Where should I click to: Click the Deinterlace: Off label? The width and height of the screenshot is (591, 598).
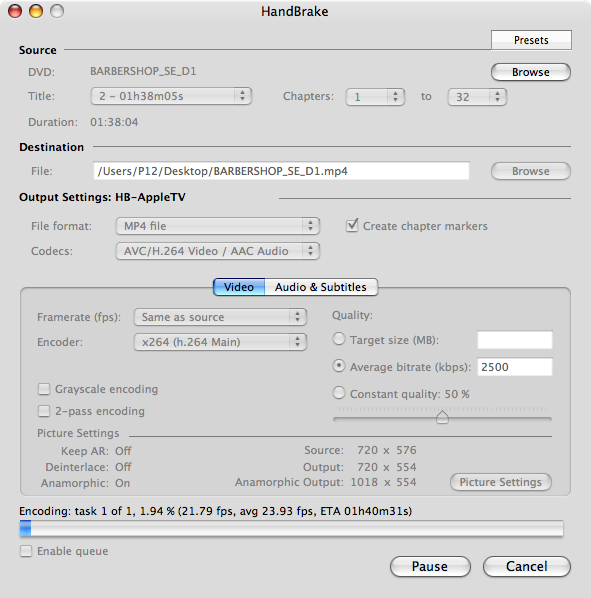tap(88, 467)
